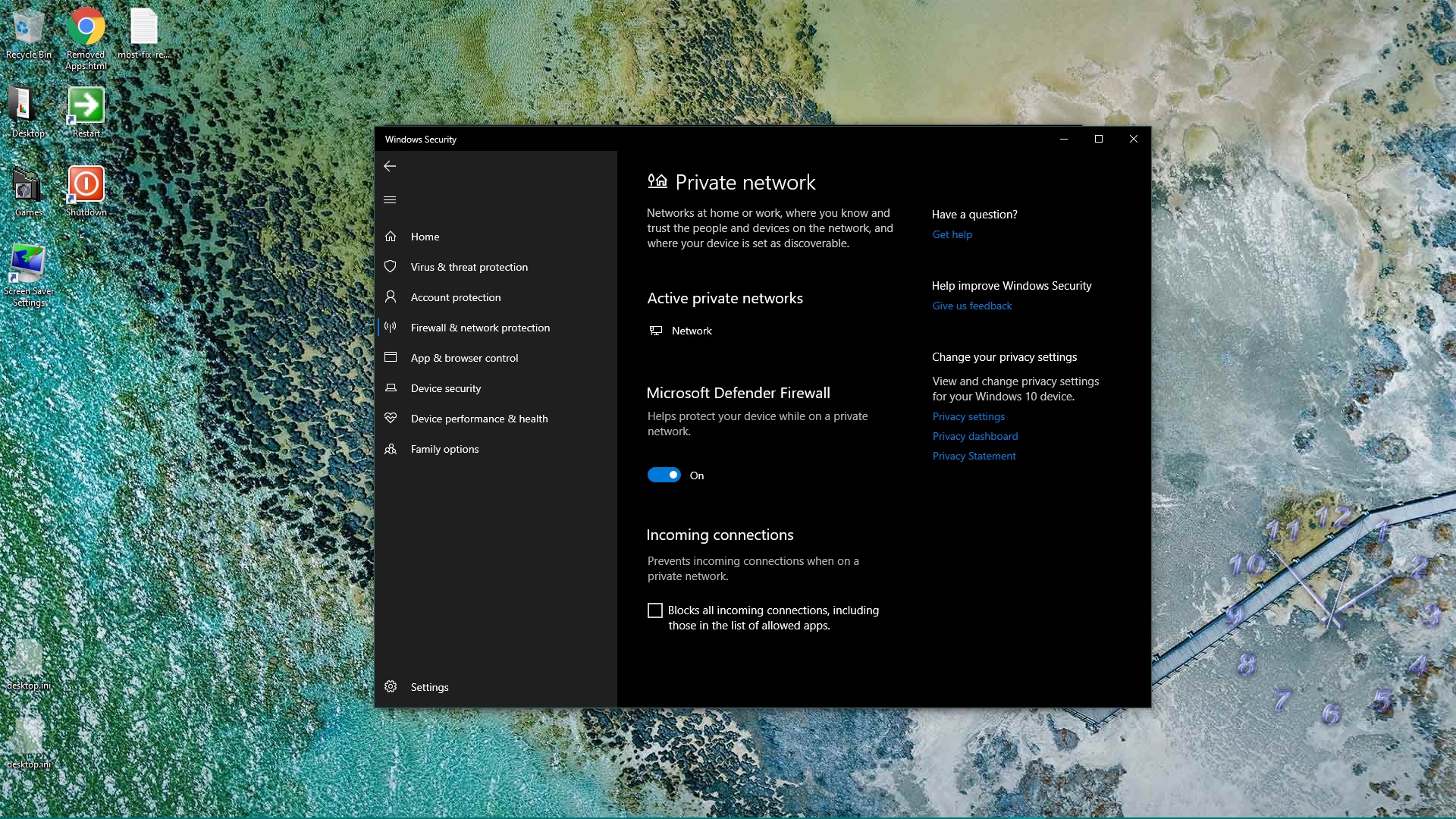Viewport: 1456px width, 819px height.
Task: Open Virus & threat protection section
Action: (x=497, y=267)
